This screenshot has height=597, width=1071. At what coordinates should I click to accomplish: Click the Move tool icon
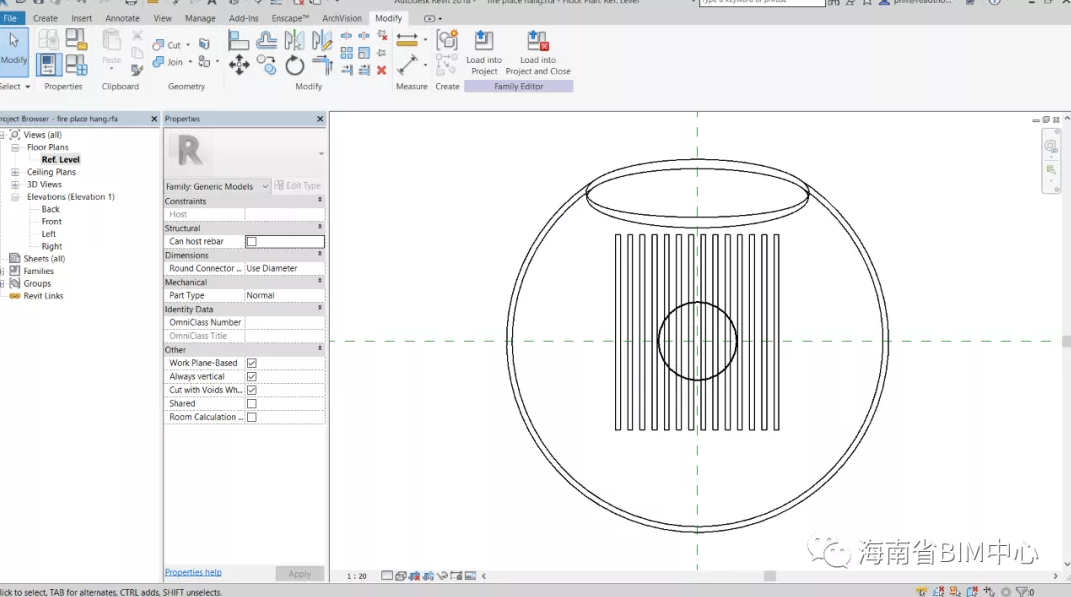click(x=239, y=66)
